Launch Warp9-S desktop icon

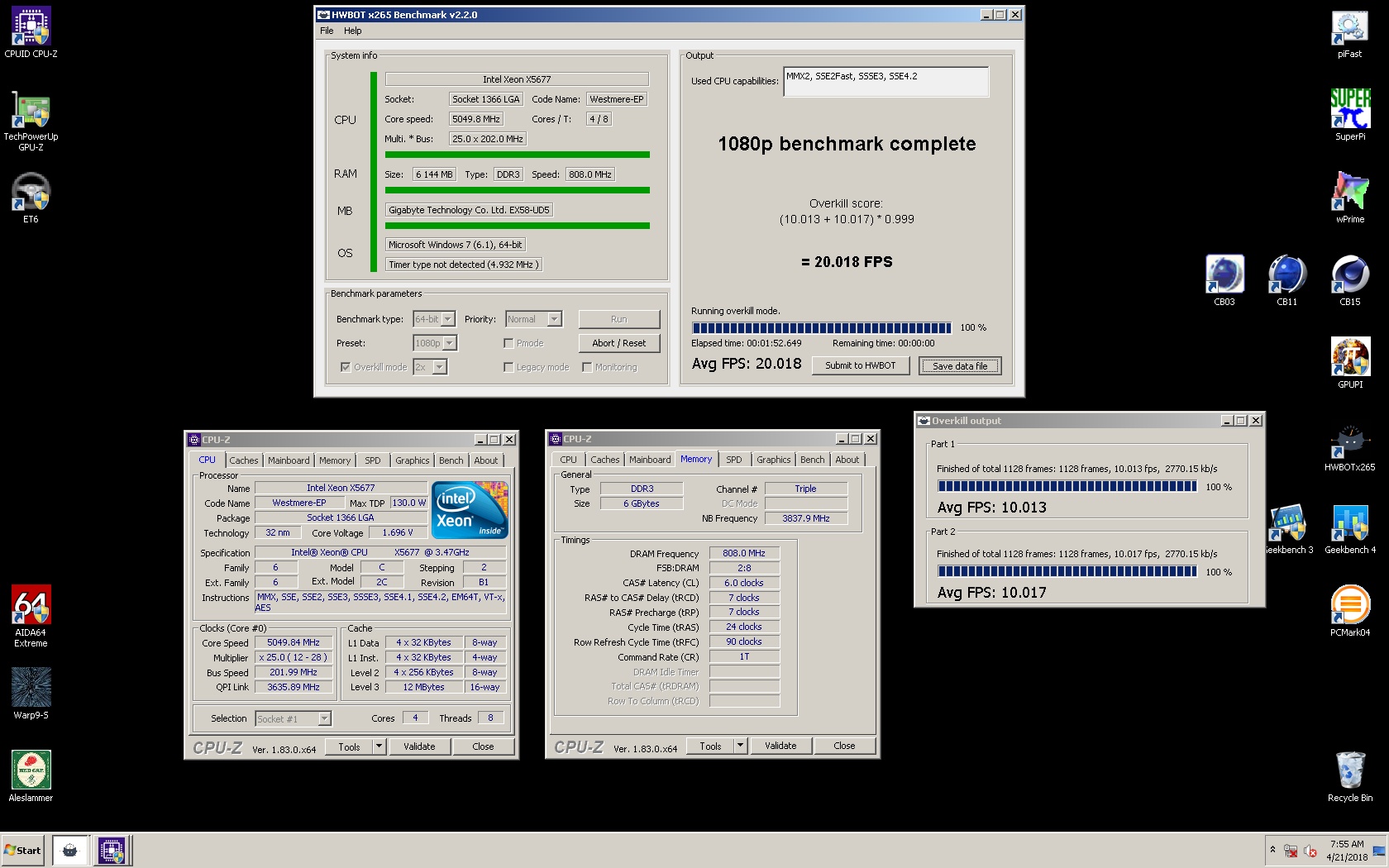pos(31,694)
